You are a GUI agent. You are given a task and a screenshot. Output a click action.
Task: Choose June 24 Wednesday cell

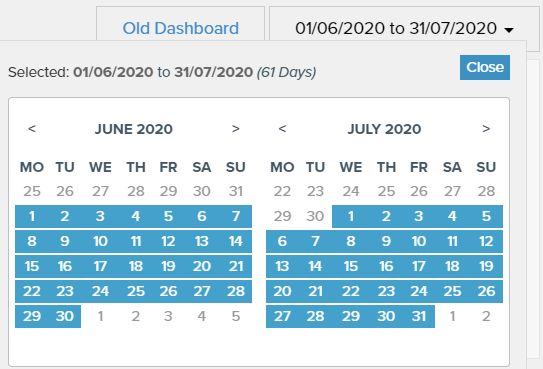(100, 291)
